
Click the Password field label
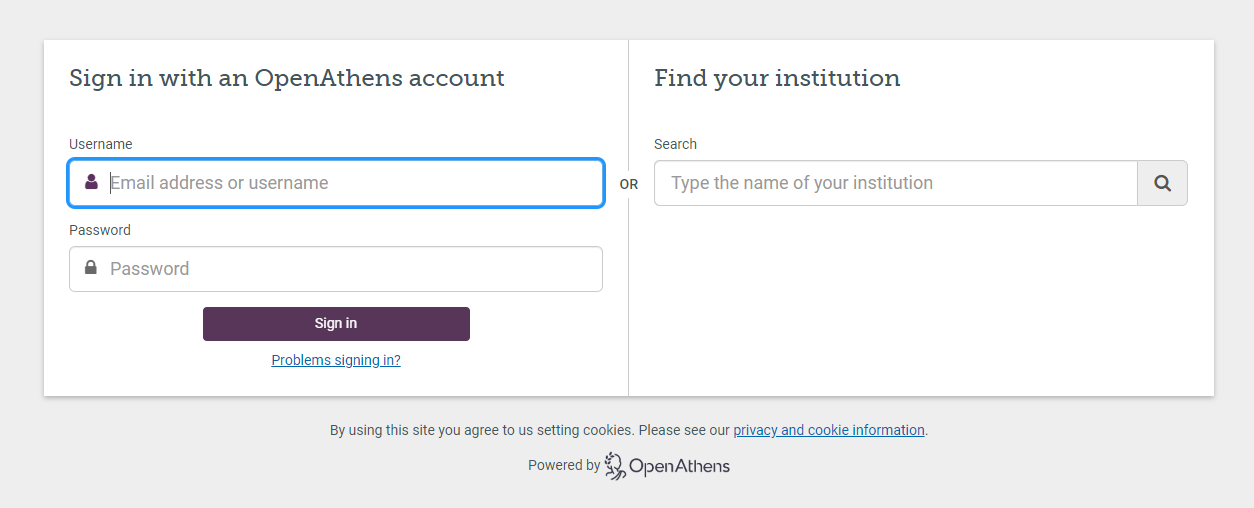[100, 230]
